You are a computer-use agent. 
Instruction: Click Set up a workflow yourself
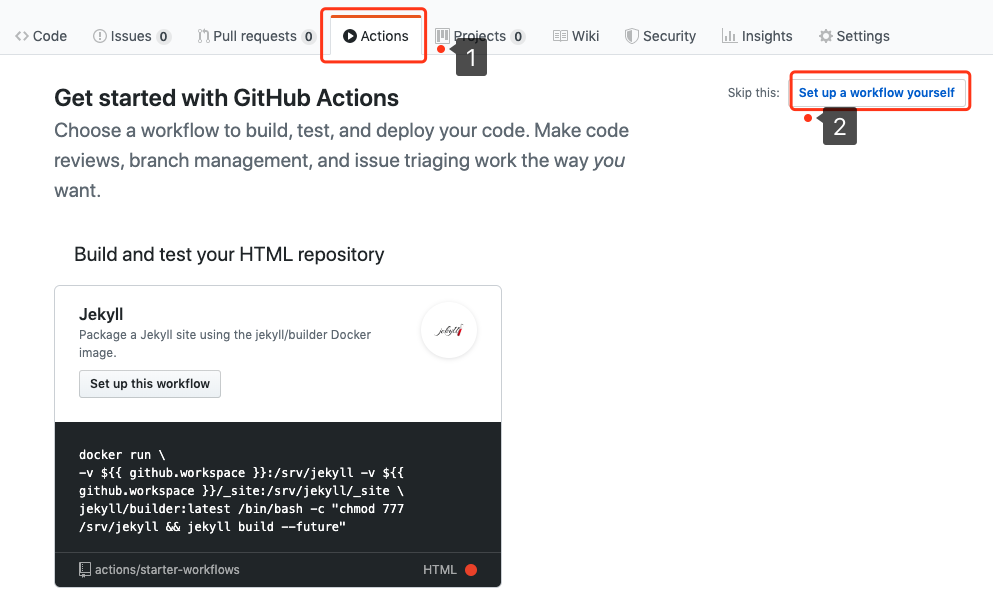[876, 92]
